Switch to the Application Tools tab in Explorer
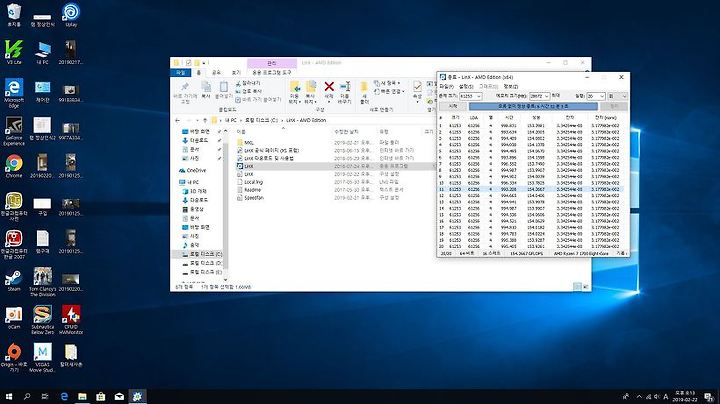Viewport: 720px width, 404px height. point(272,73)
